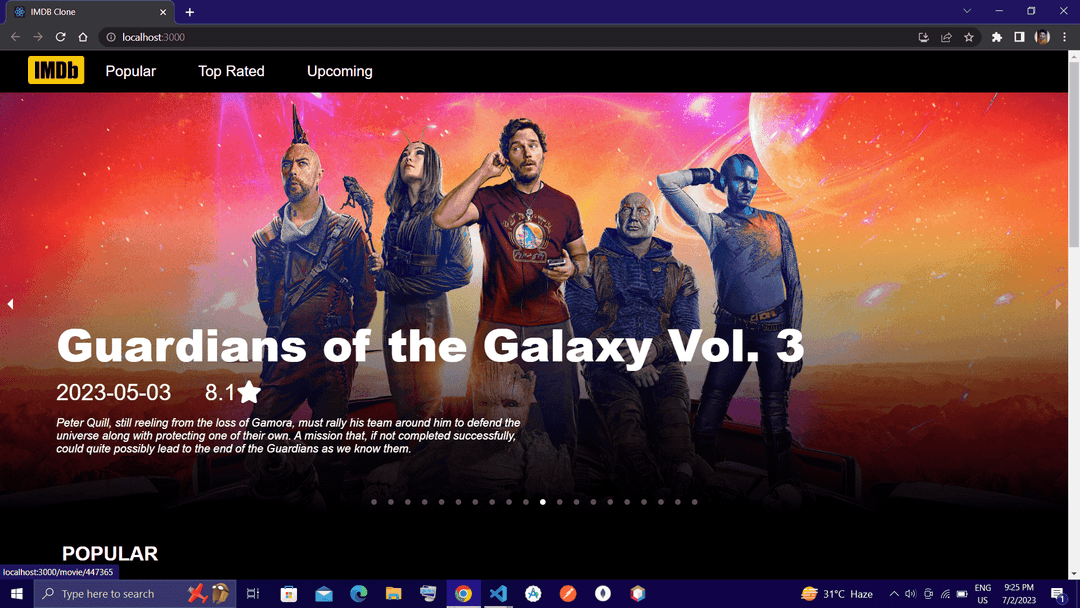Select the second carousel indicator dot
1080x608 pixels.
click(x=391, y=502)
